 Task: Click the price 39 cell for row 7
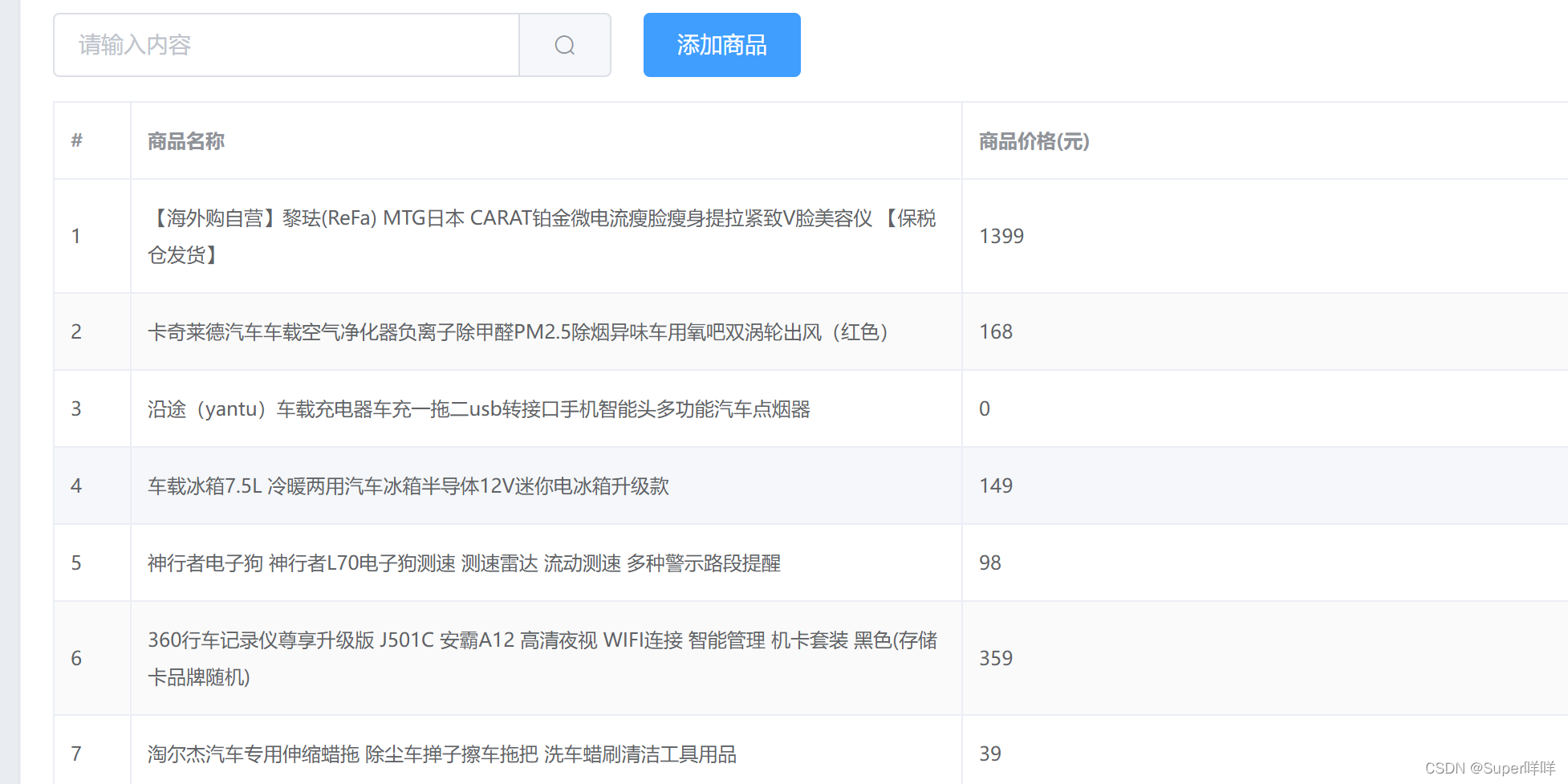(x=990, y=754)
